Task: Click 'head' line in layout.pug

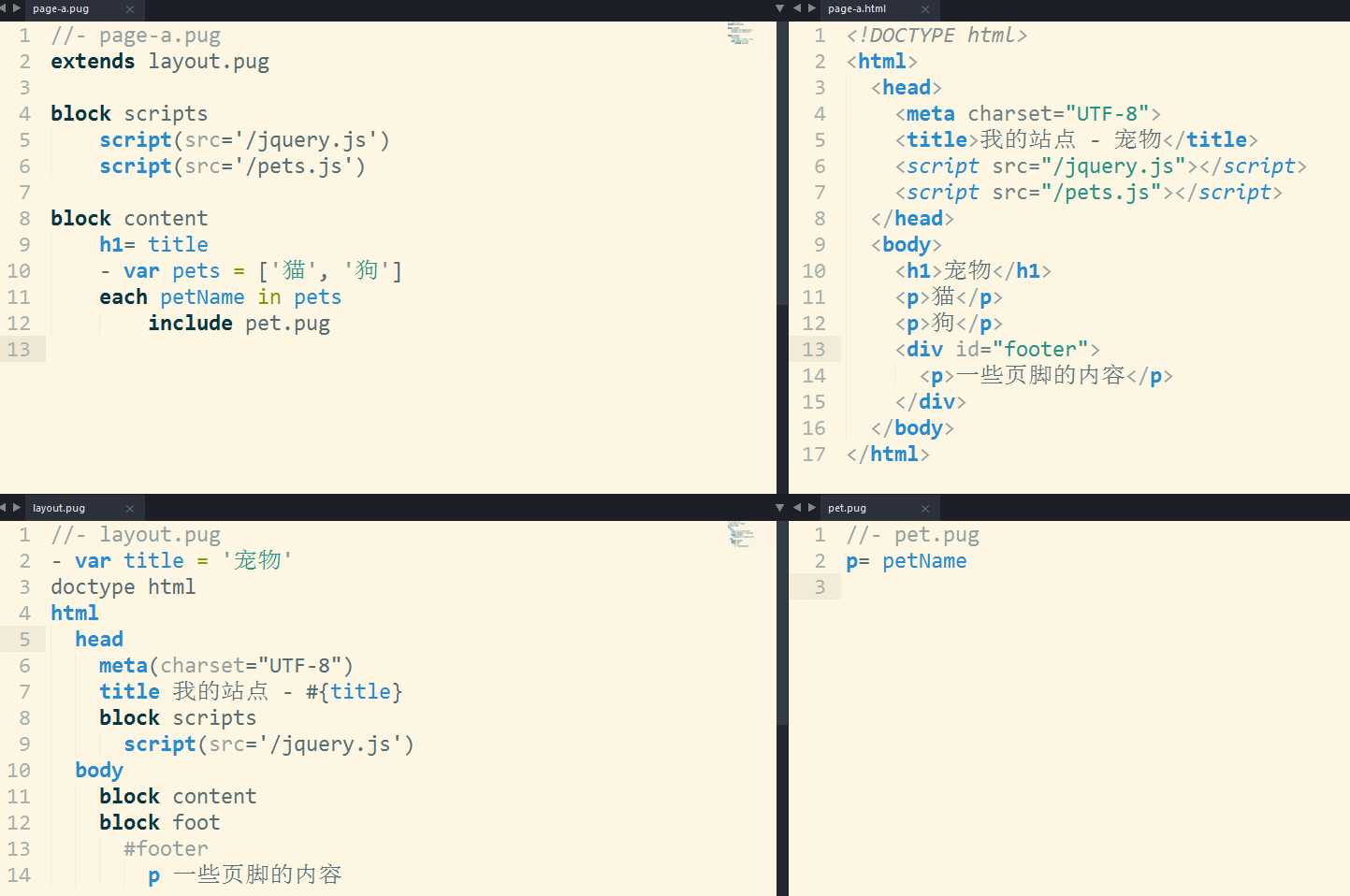Action: click(x=99, y=640)
